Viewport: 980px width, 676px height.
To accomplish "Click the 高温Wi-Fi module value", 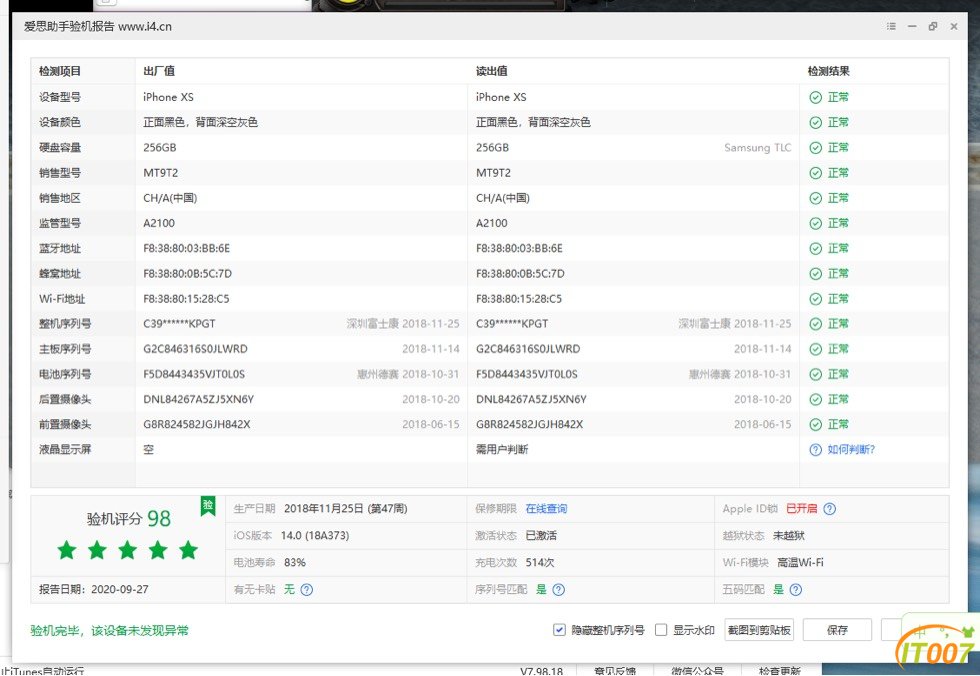I will coord(800,563).
